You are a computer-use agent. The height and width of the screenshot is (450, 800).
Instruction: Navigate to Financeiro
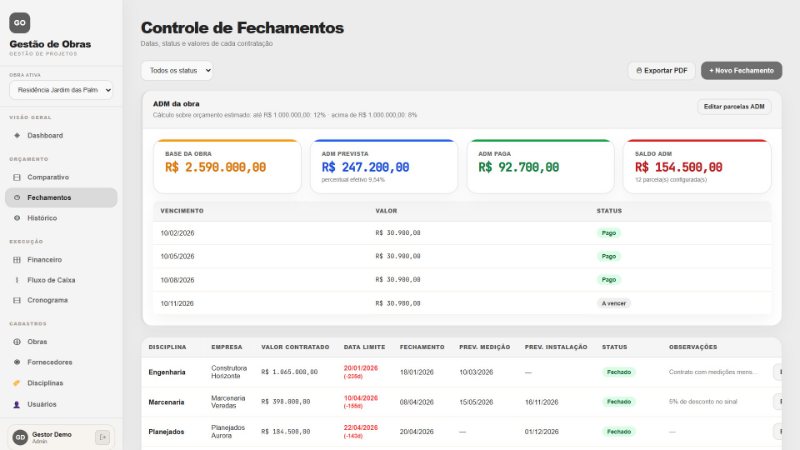pos(61,260)
